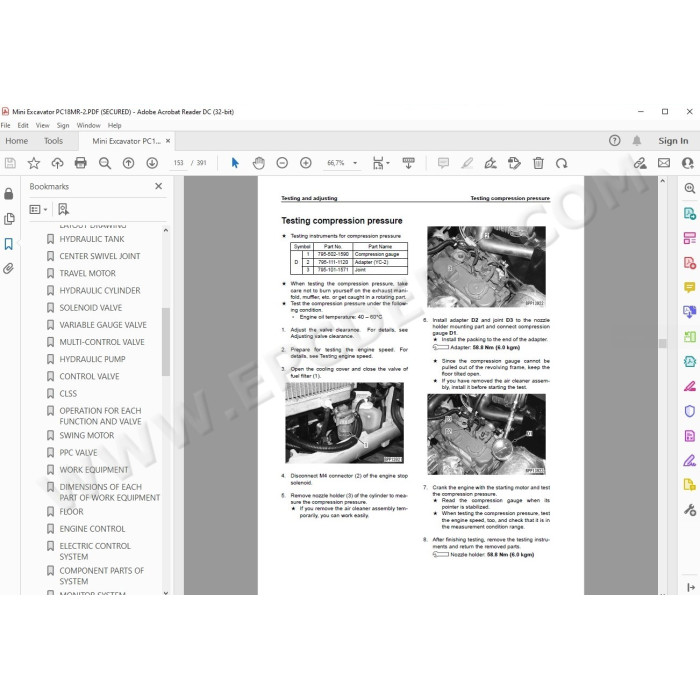Toggle the Bookmarks panel icon
700x700 pixels.
[8, 244]
